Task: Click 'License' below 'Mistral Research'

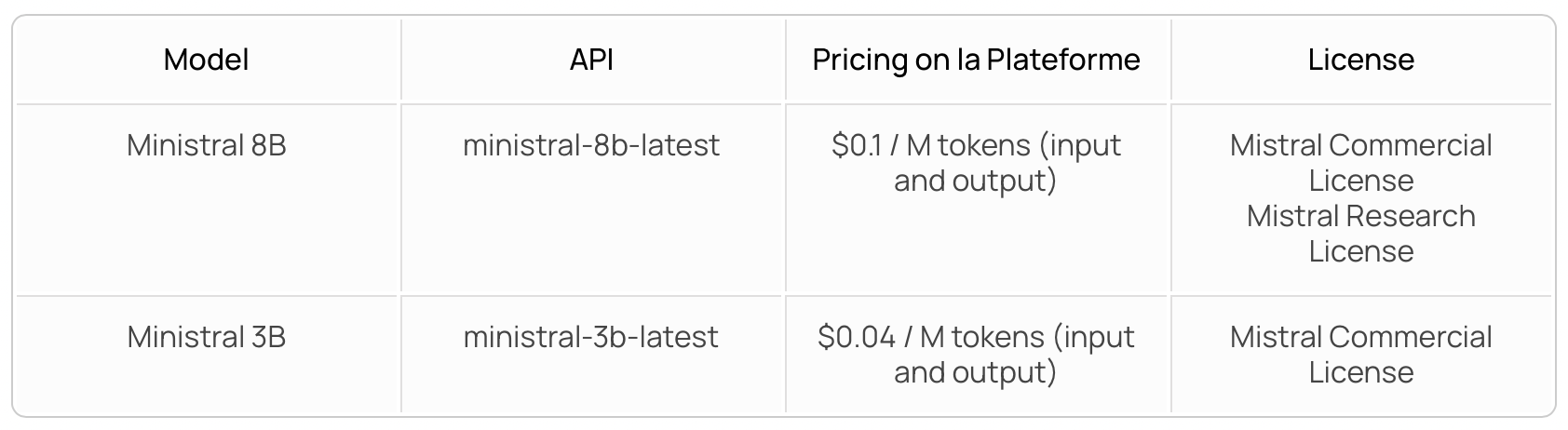Action: coord(1360,251)
